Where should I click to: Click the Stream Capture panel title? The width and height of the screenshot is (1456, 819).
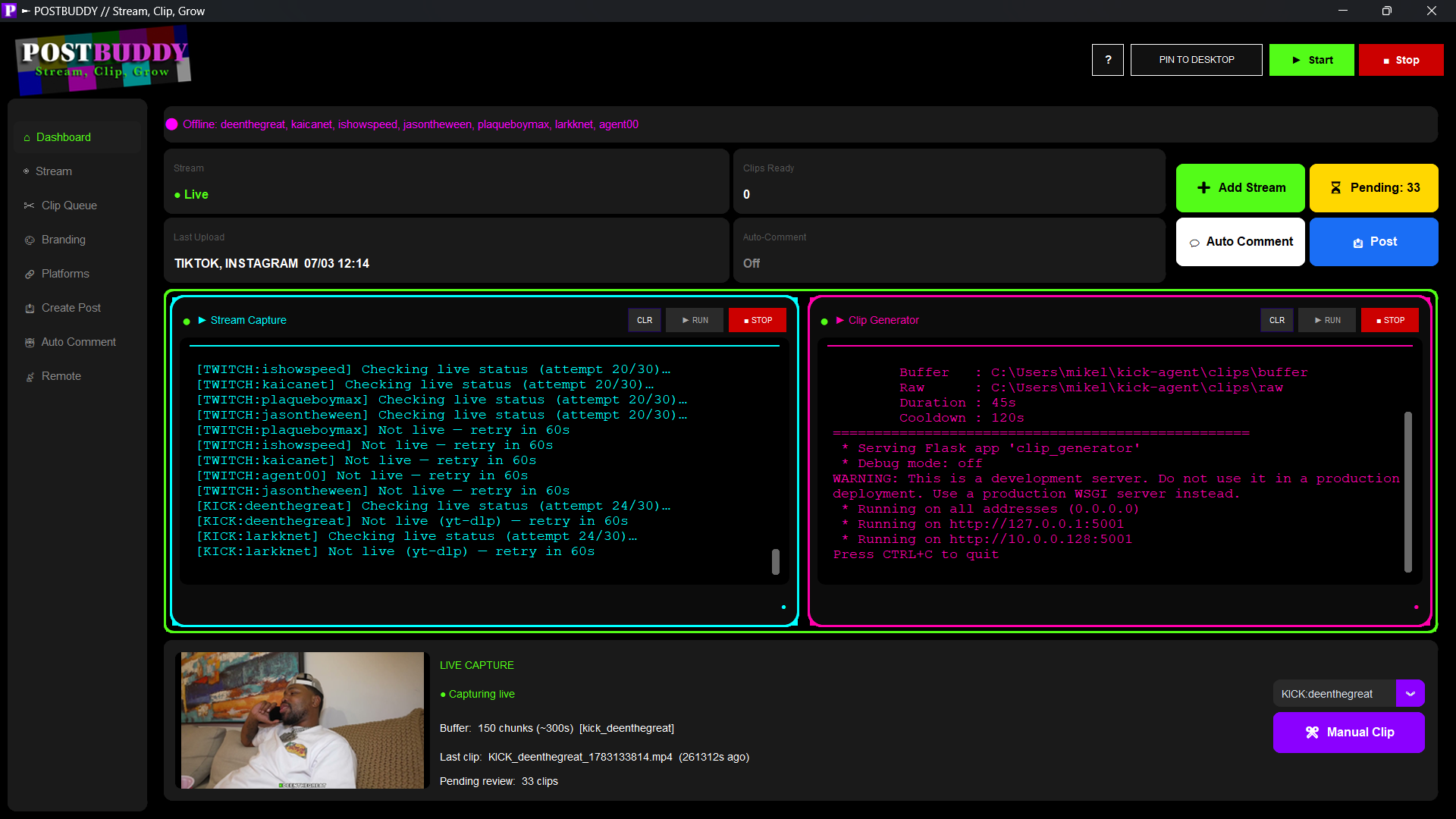tap(248, 321)
